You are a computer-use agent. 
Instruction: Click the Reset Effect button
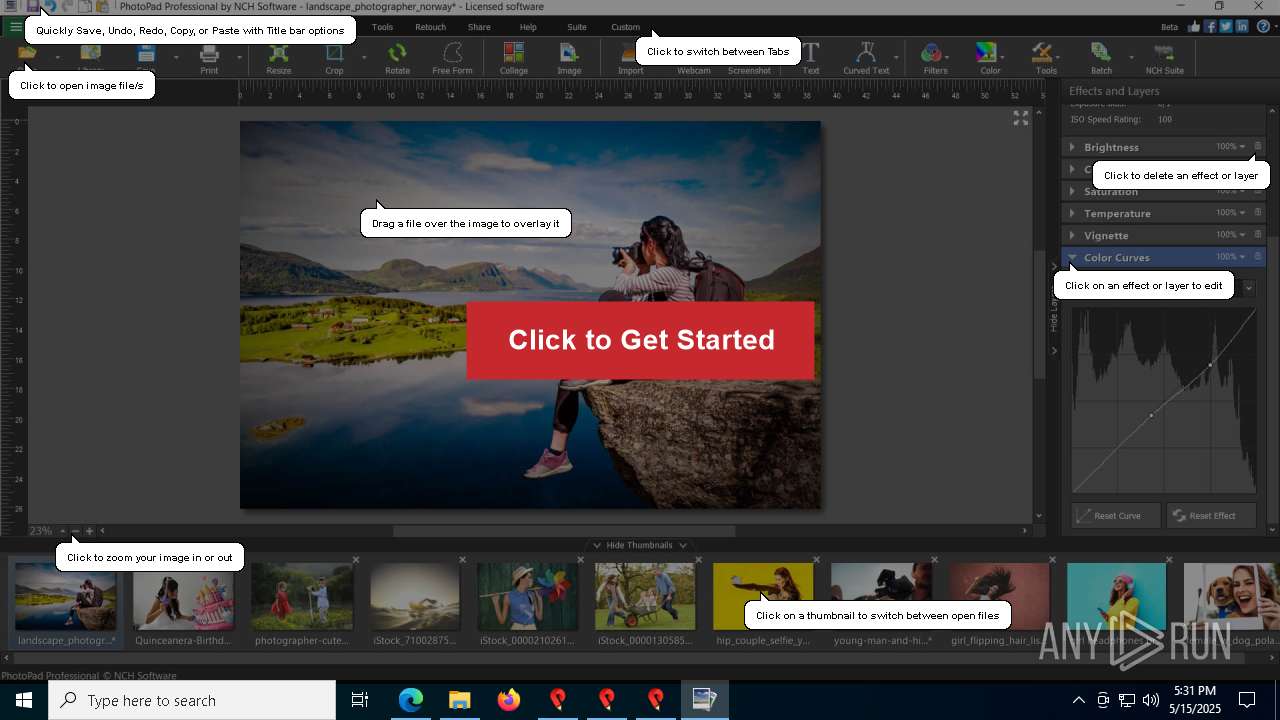[x=1211, y=516]
